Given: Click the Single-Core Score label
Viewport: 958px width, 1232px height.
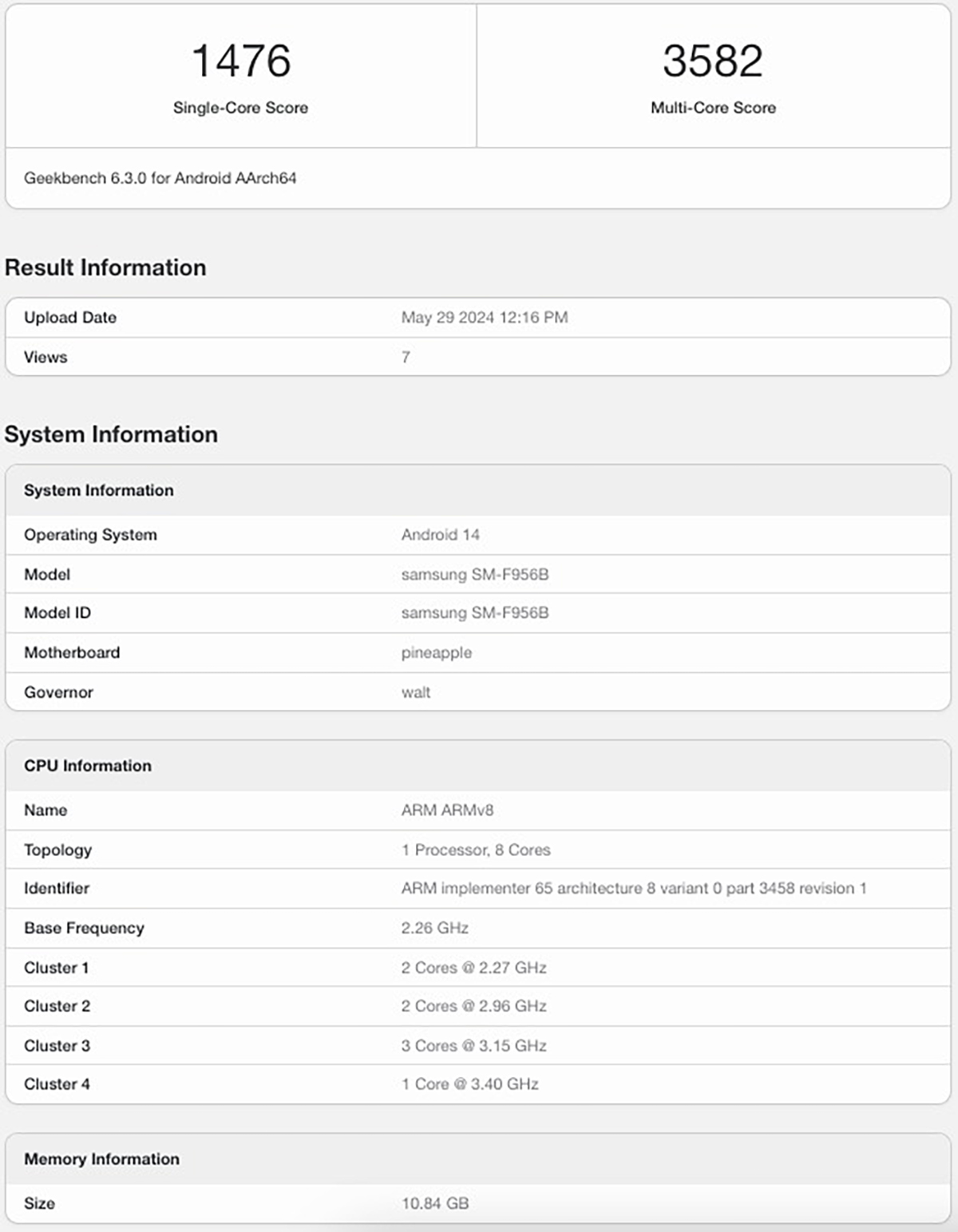Looking at the screenshot, I should (x=240, y=108).
